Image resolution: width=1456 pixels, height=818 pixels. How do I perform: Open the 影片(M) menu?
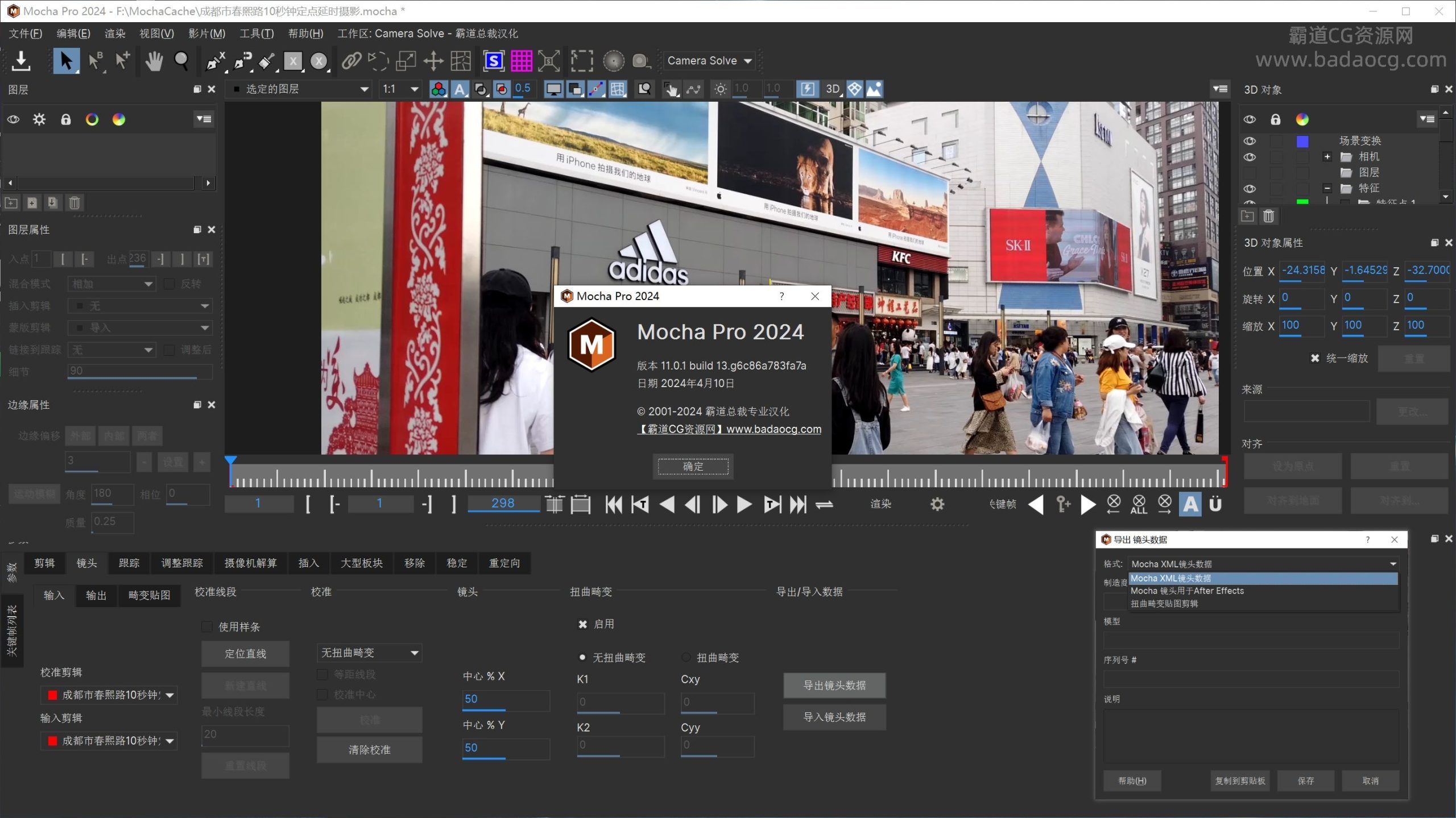pos(207,34)
